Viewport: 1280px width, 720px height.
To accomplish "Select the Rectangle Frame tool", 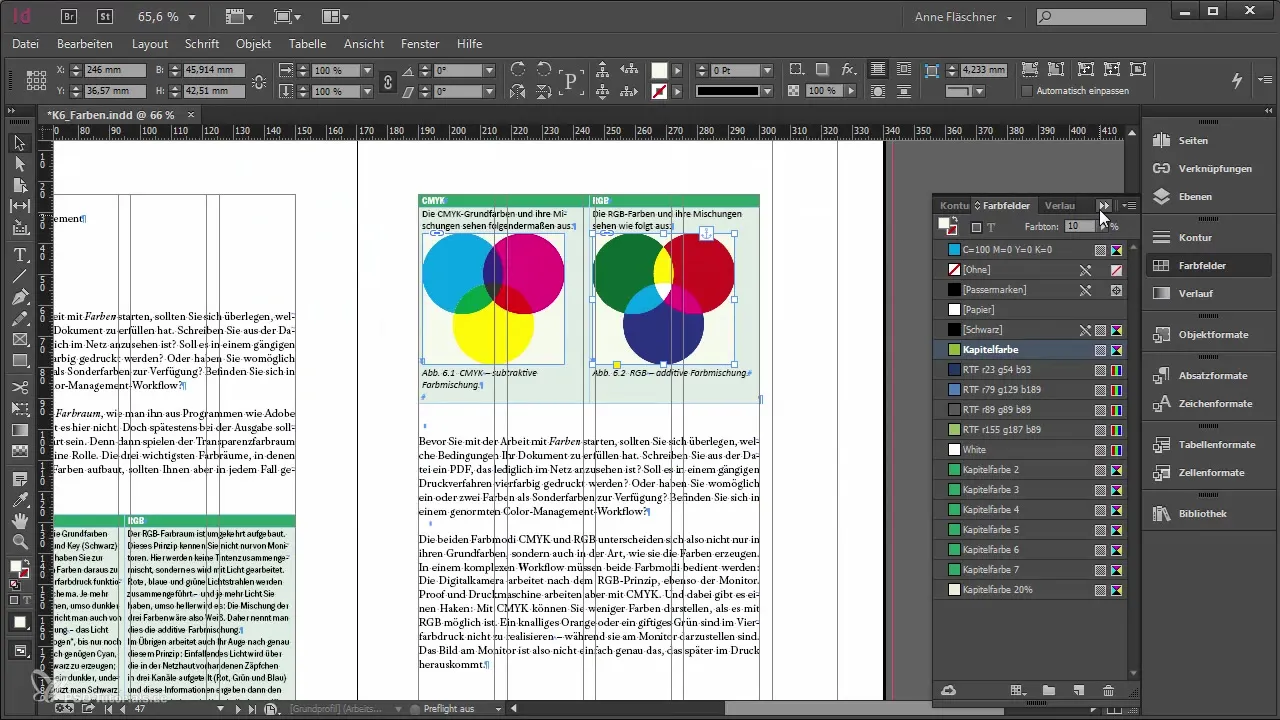I will (19, 340).
